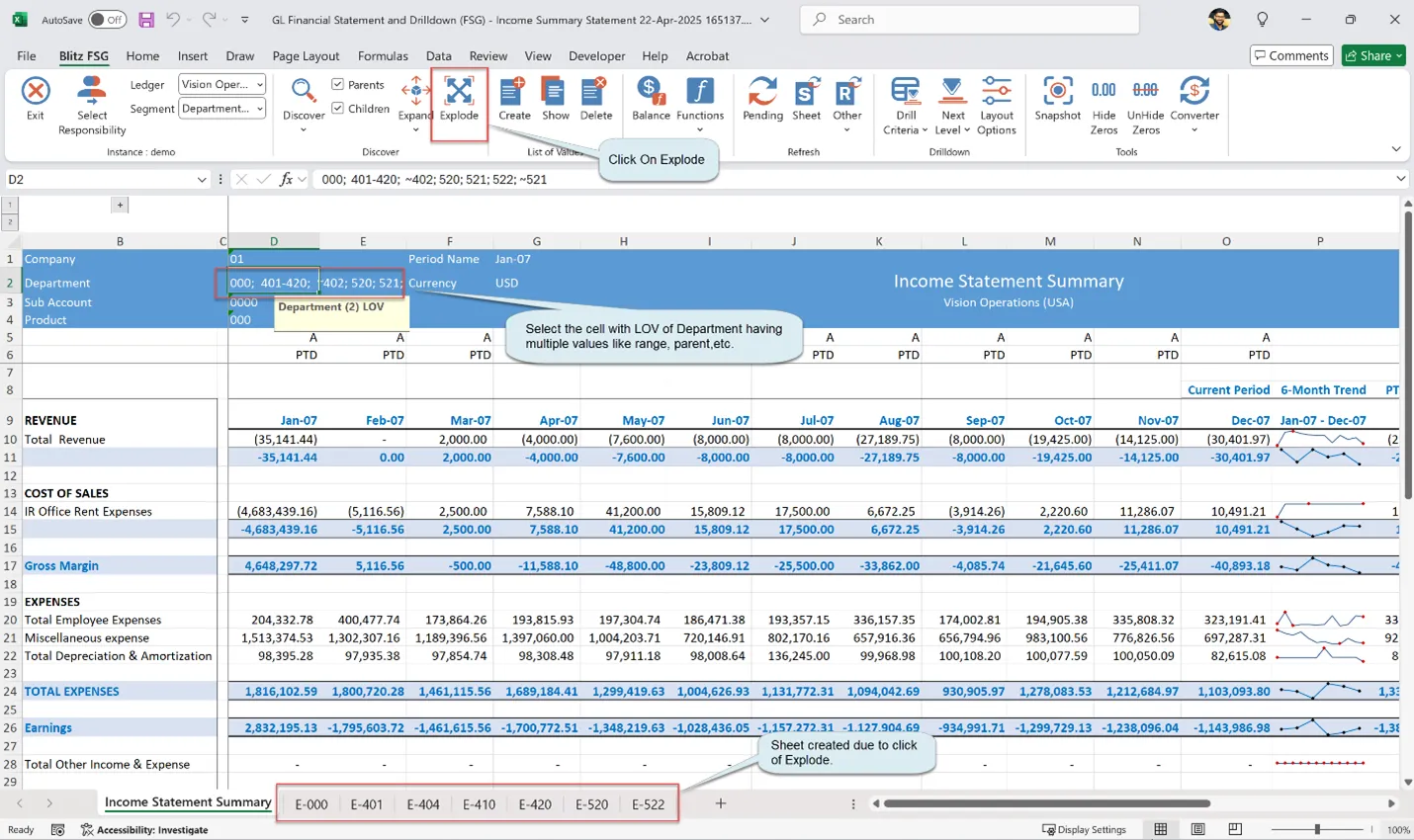Screen dimensions: 1414x840
Task: Click the Save icon in title bar
Action: click(x=146, y=20)
